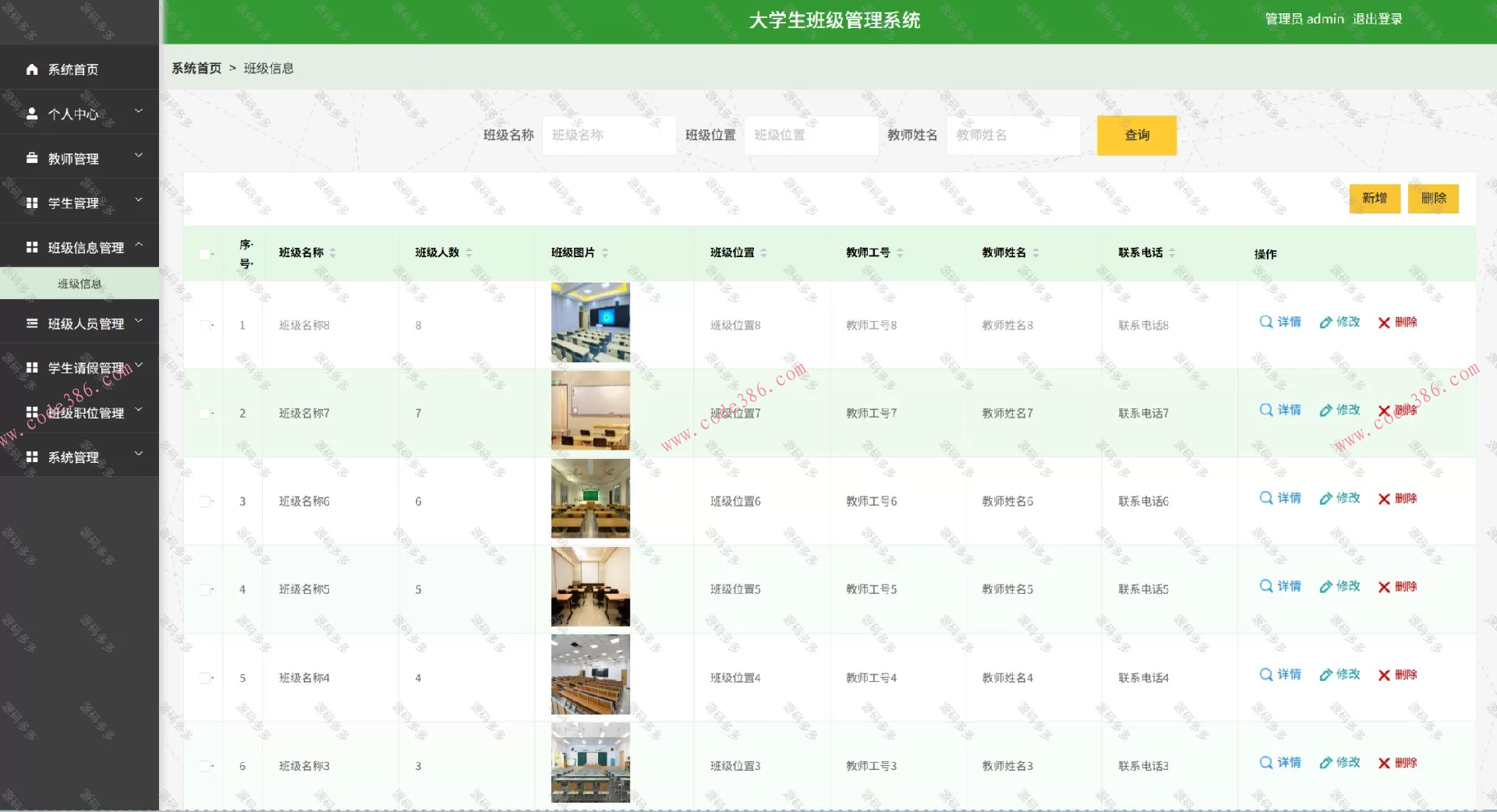Click the 班级名称 search input field
The image size is (1497, 812).
(609, 135)
